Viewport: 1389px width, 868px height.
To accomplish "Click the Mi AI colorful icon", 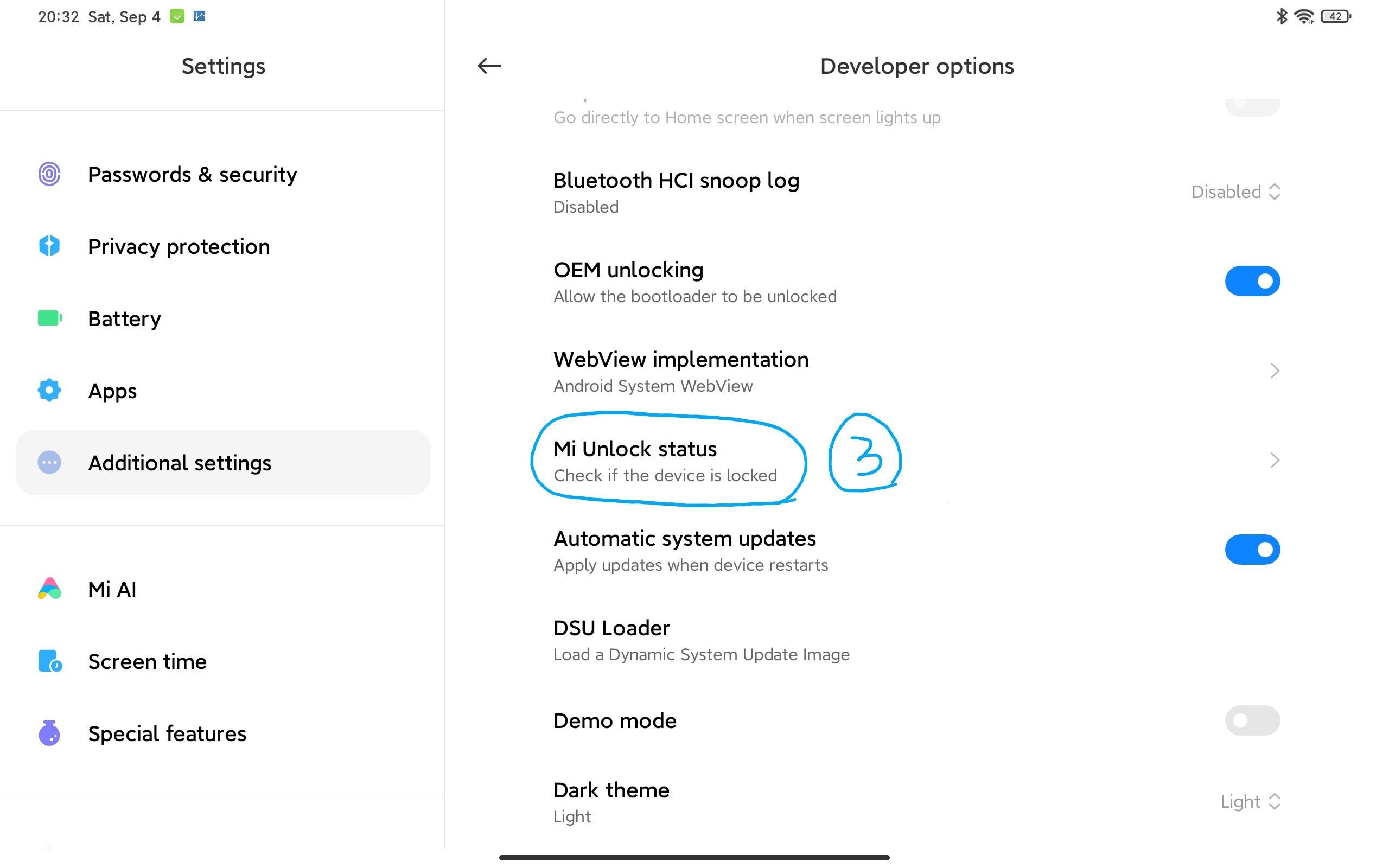I will 49,589.
